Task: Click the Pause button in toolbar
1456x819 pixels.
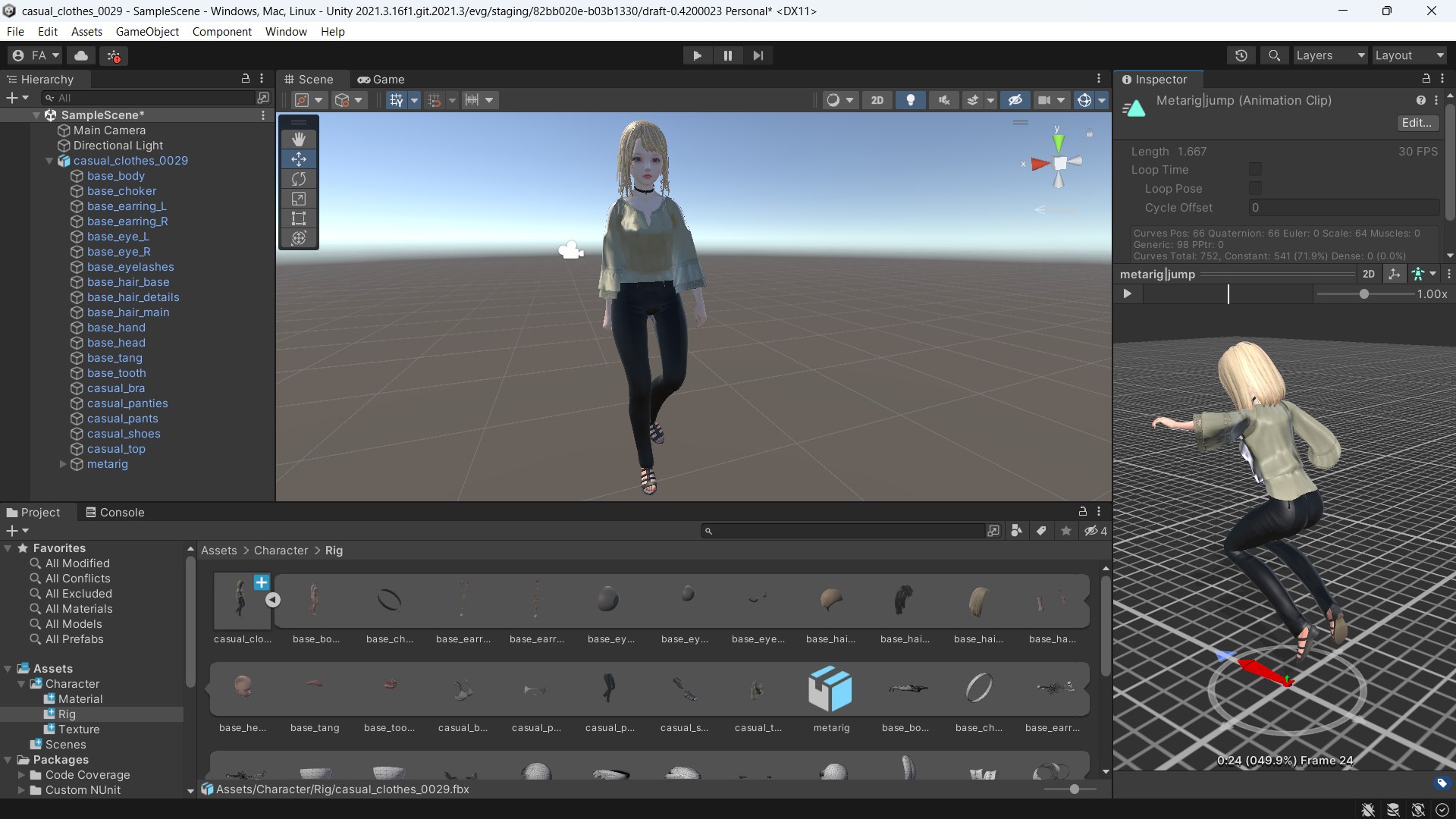Action: tap(728, 55)
